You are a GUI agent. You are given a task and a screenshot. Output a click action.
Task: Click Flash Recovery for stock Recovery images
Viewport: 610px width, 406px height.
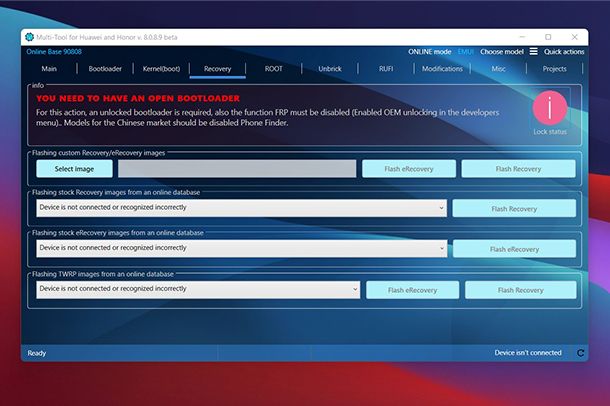514,209
